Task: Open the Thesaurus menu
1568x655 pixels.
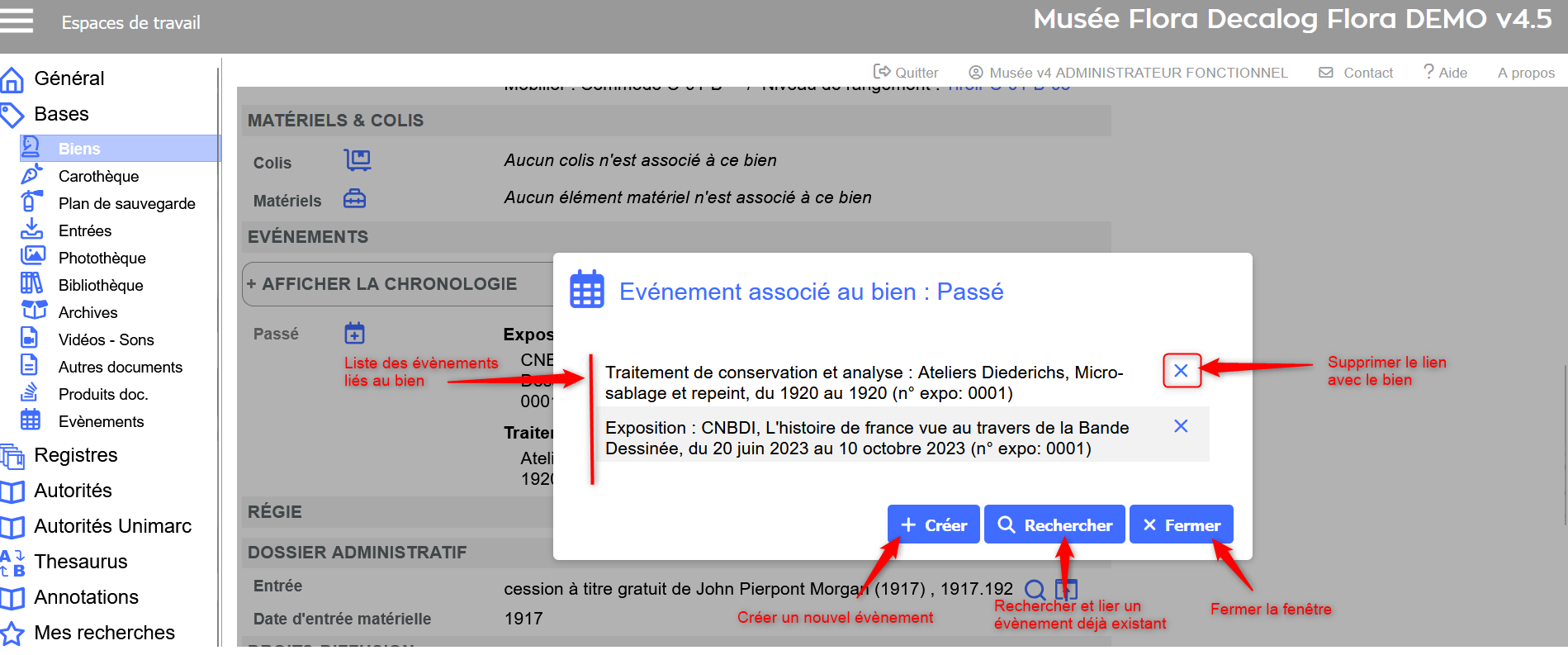Action: [80, 562]
